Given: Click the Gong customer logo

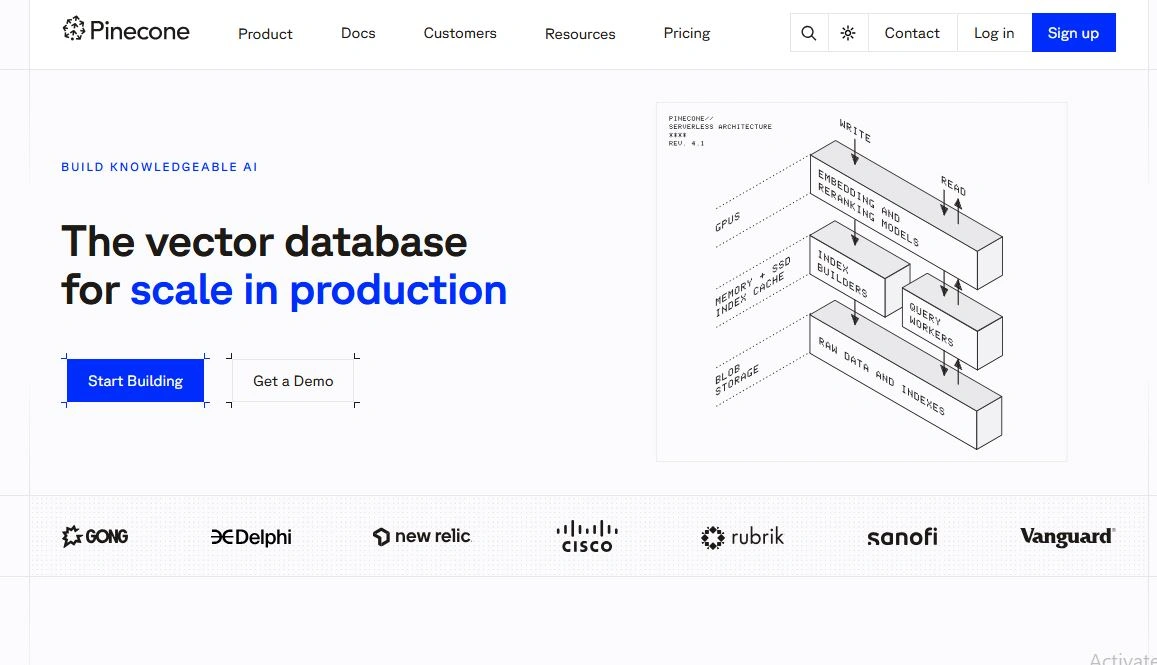Looking at the screenshot, I should (x=95, y=537).
